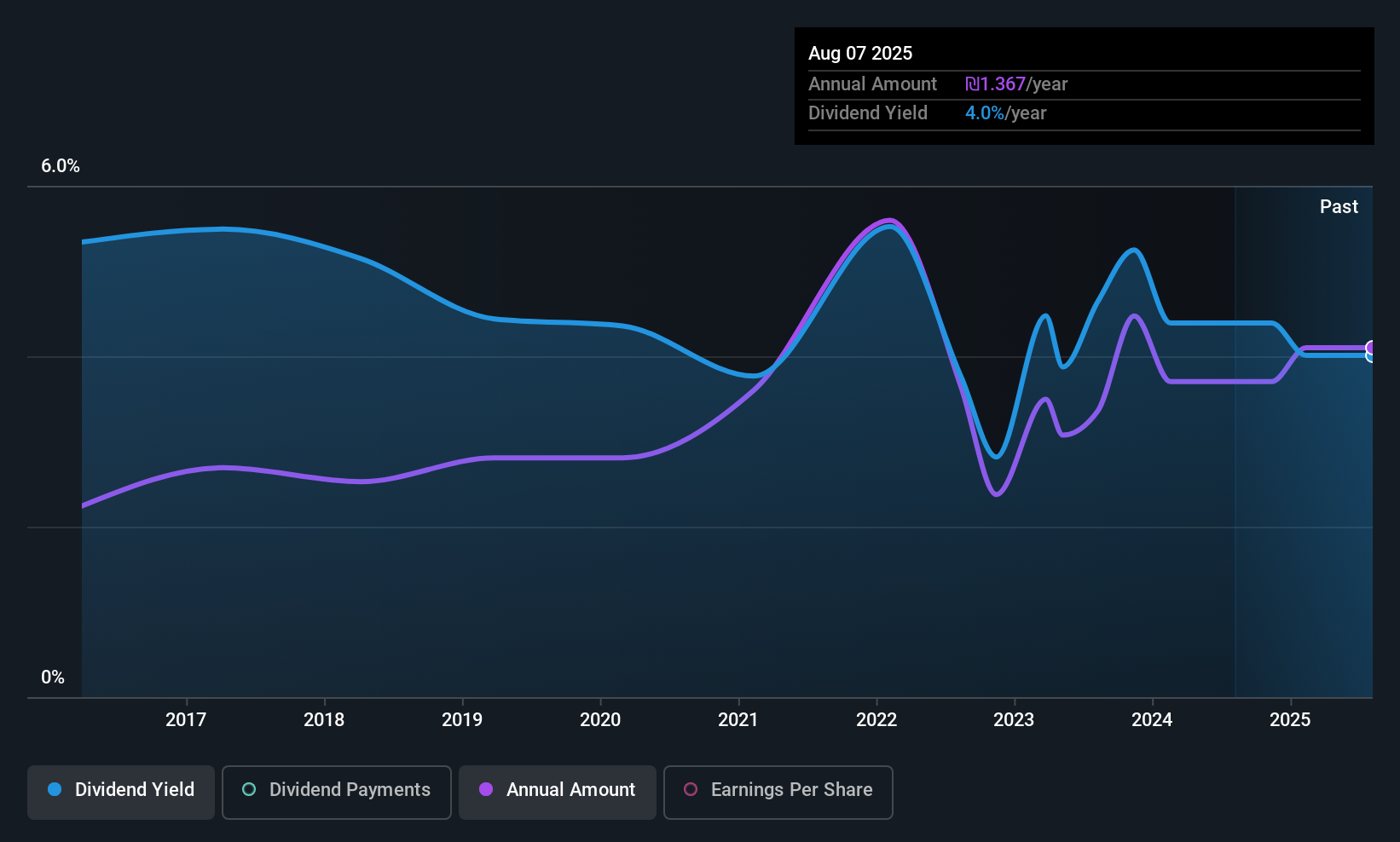The height and width of the screenshot is (842, 1400).
Task: Click the 2017 x-axis label
Action: (x=186, y=720)
